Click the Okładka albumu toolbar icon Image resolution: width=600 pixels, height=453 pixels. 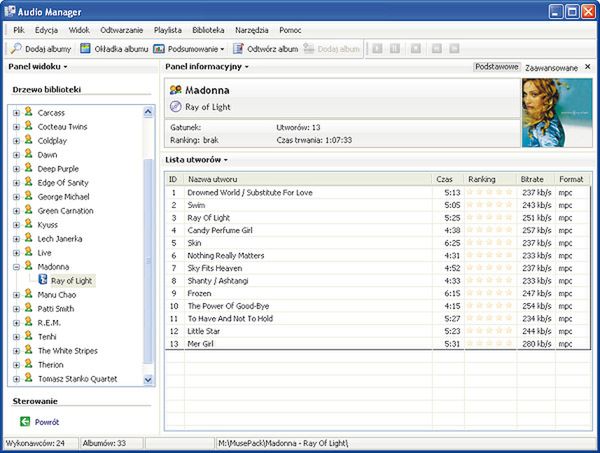coord(86,48)
